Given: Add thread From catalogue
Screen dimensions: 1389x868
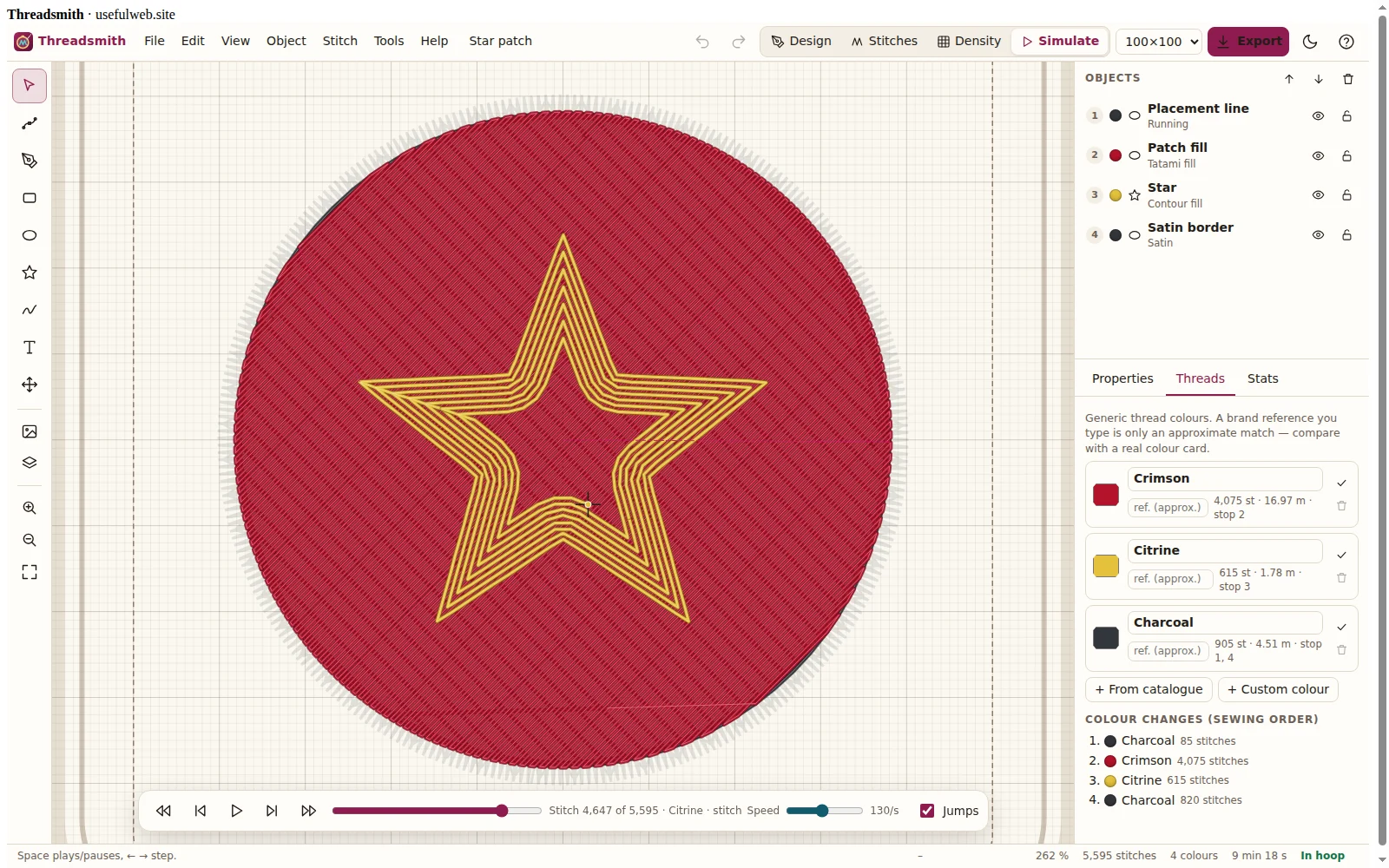Looking at the screenshot, I should [x=1149, y=689].
